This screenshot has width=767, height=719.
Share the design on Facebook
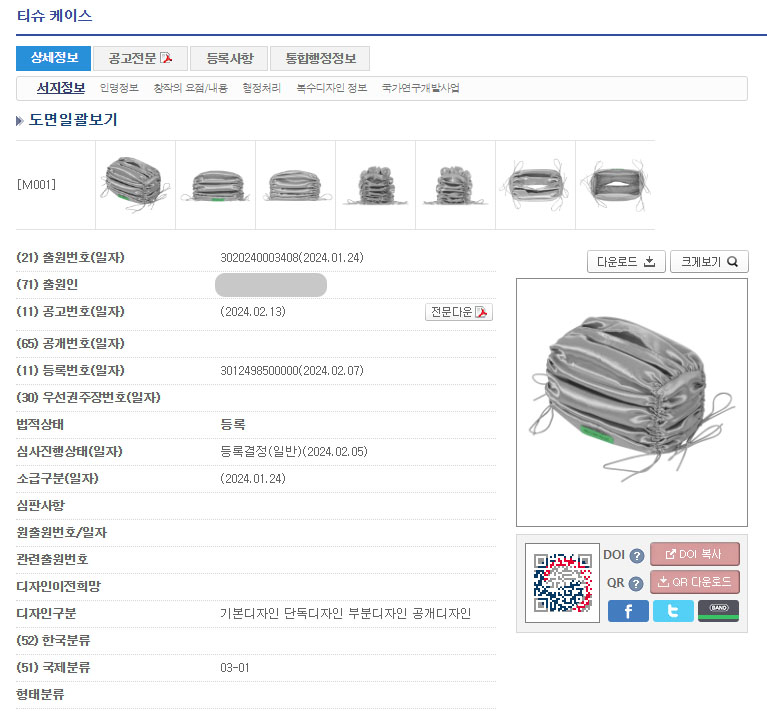pos(628,611)
